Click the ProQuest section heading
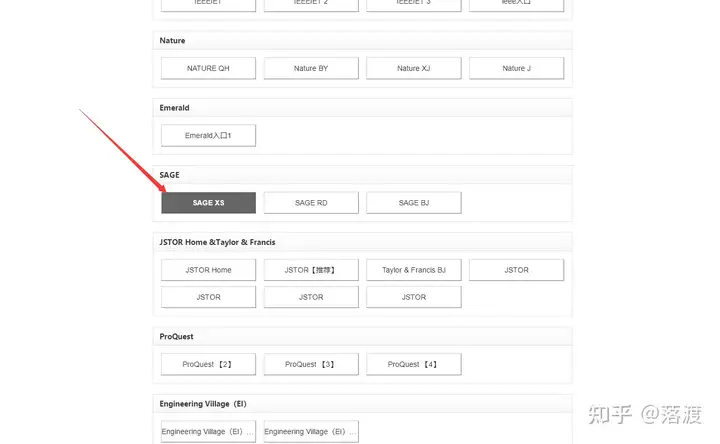 point(176,337)
